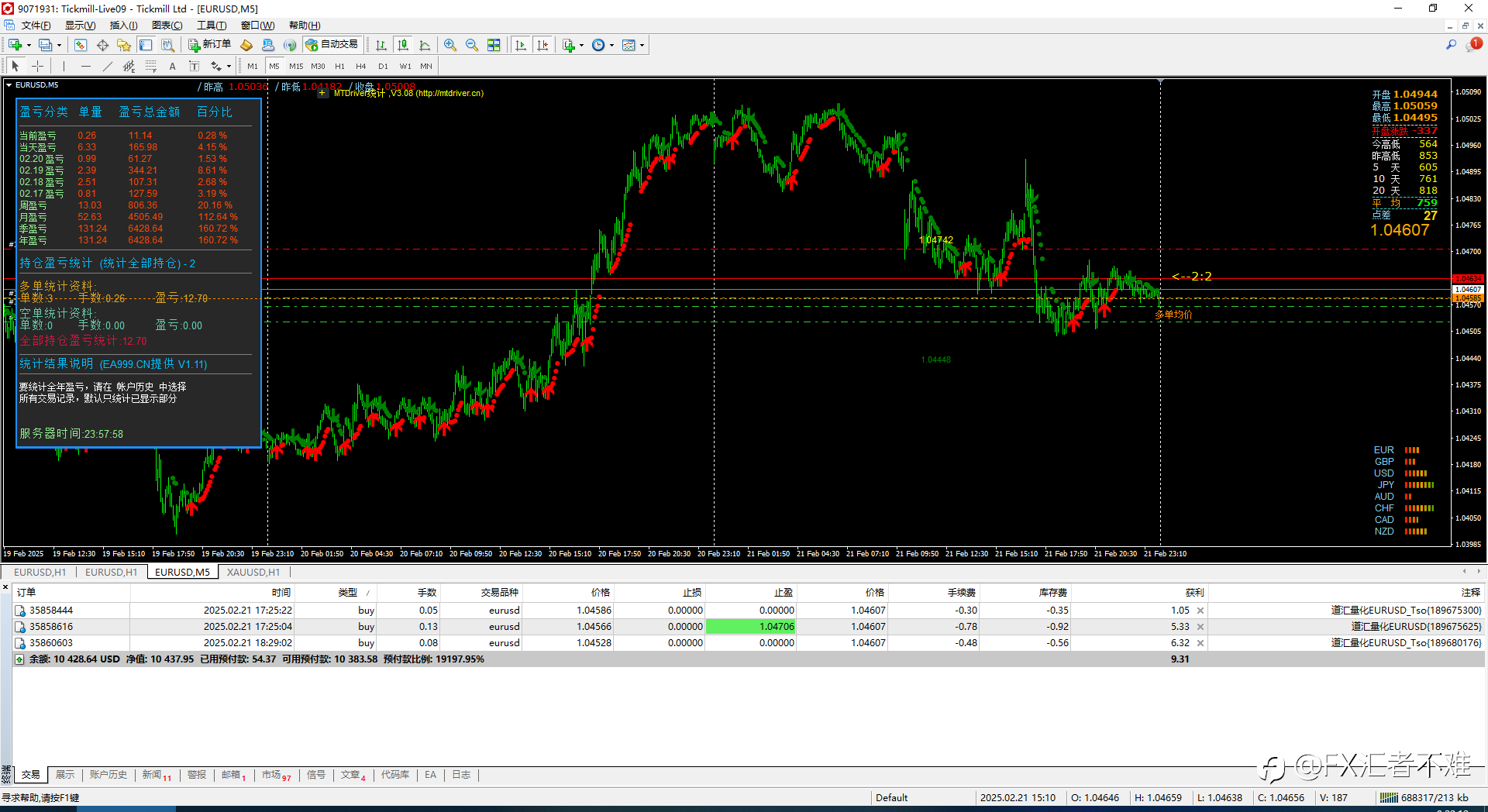Expand the arrows objects dropdown
Image resolution: width=1488 pixels, height=812 pixels.
pyautogui.click(x=229, y=66)
